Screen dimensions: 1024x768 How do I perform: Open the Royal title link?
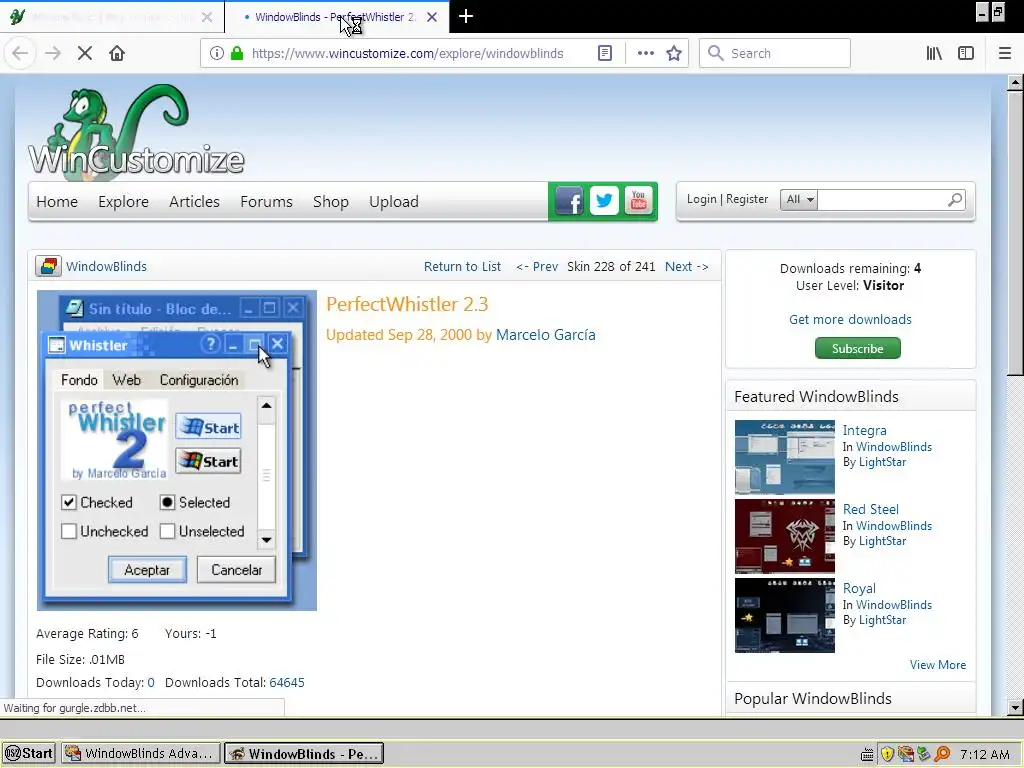point(859,588)
